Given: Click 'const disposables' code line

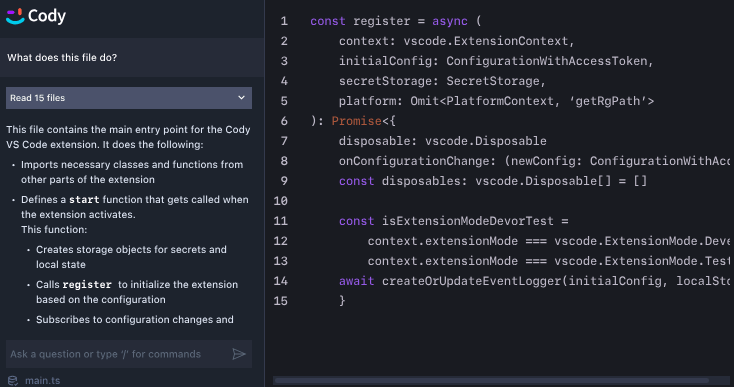Looking at the screenshot, I should click(493, 181).
